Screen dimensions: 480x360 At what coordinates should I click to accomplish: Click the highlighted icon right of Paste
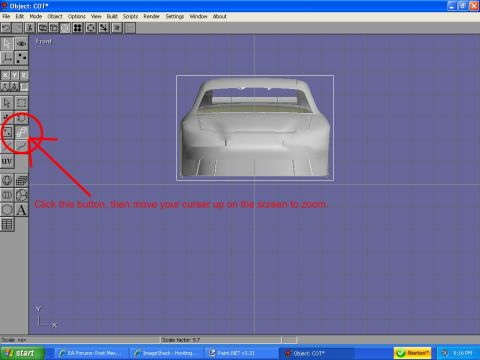(65, 28)
